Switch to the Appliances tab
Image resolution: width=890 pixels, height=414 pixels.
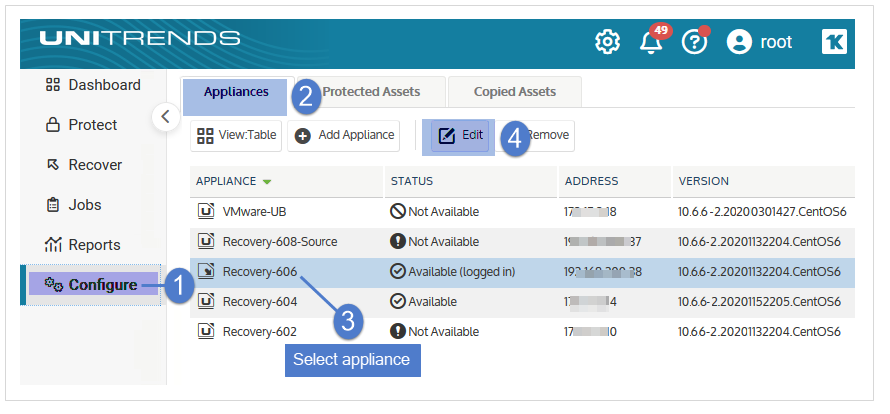(236, 92)
